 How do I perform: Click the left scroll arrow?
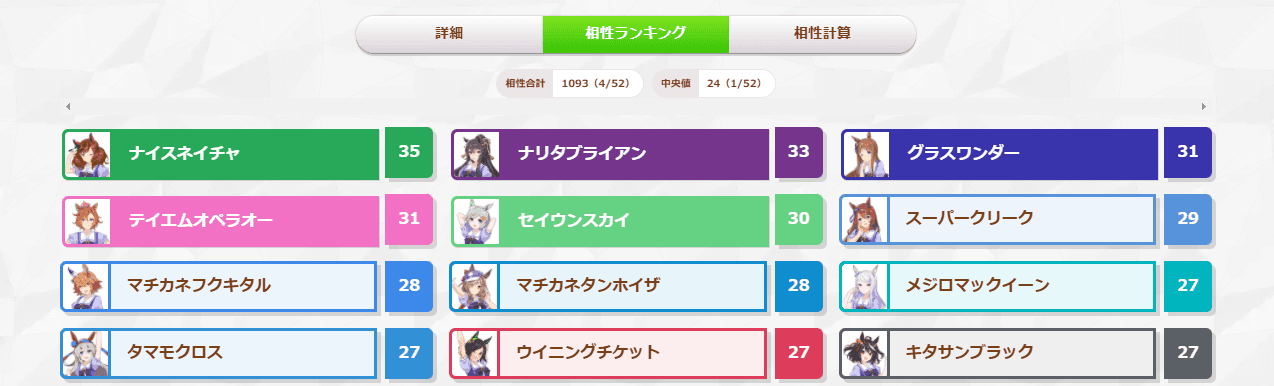coord(67,106)
